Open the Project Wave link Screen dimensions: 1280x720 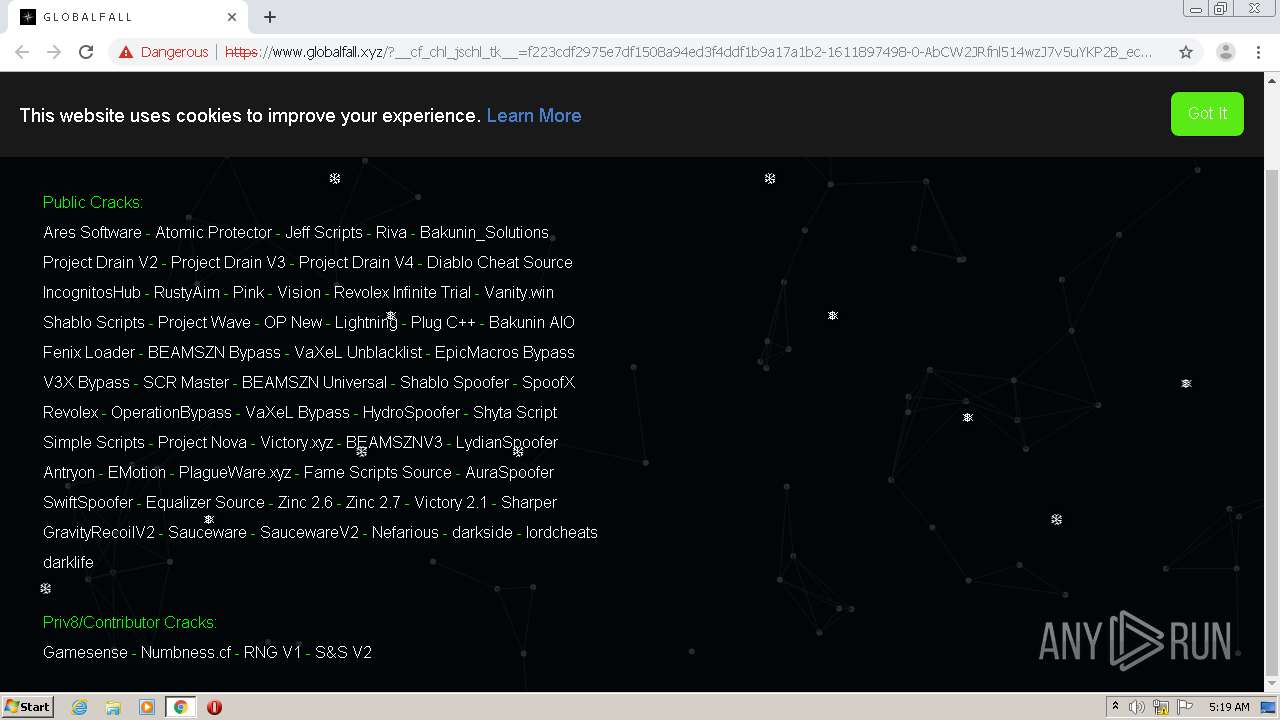tap(204, 322)
